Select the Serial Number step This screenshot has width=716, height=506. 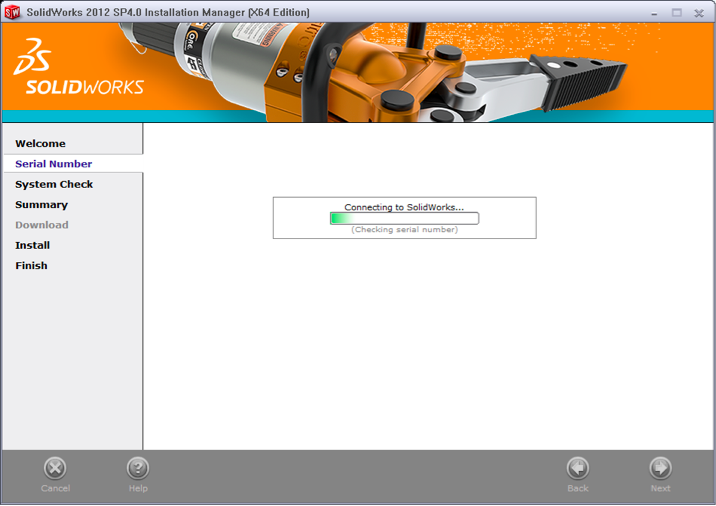pos(53,164)
